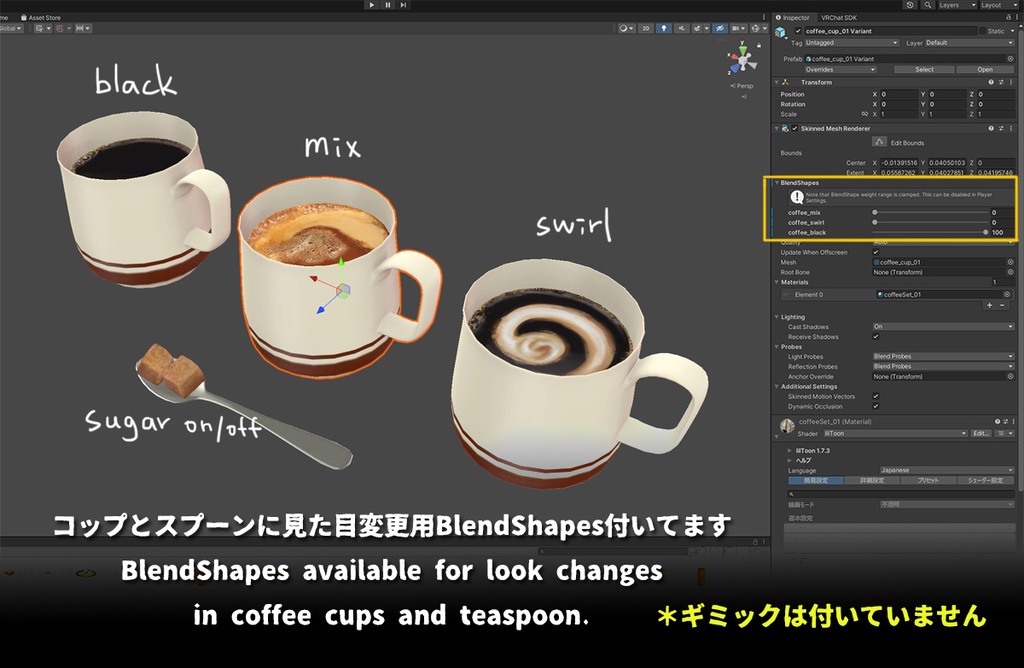Disable the Receive Shadows checkbox
Screen dimensions: 1024x668
point(875,337)
